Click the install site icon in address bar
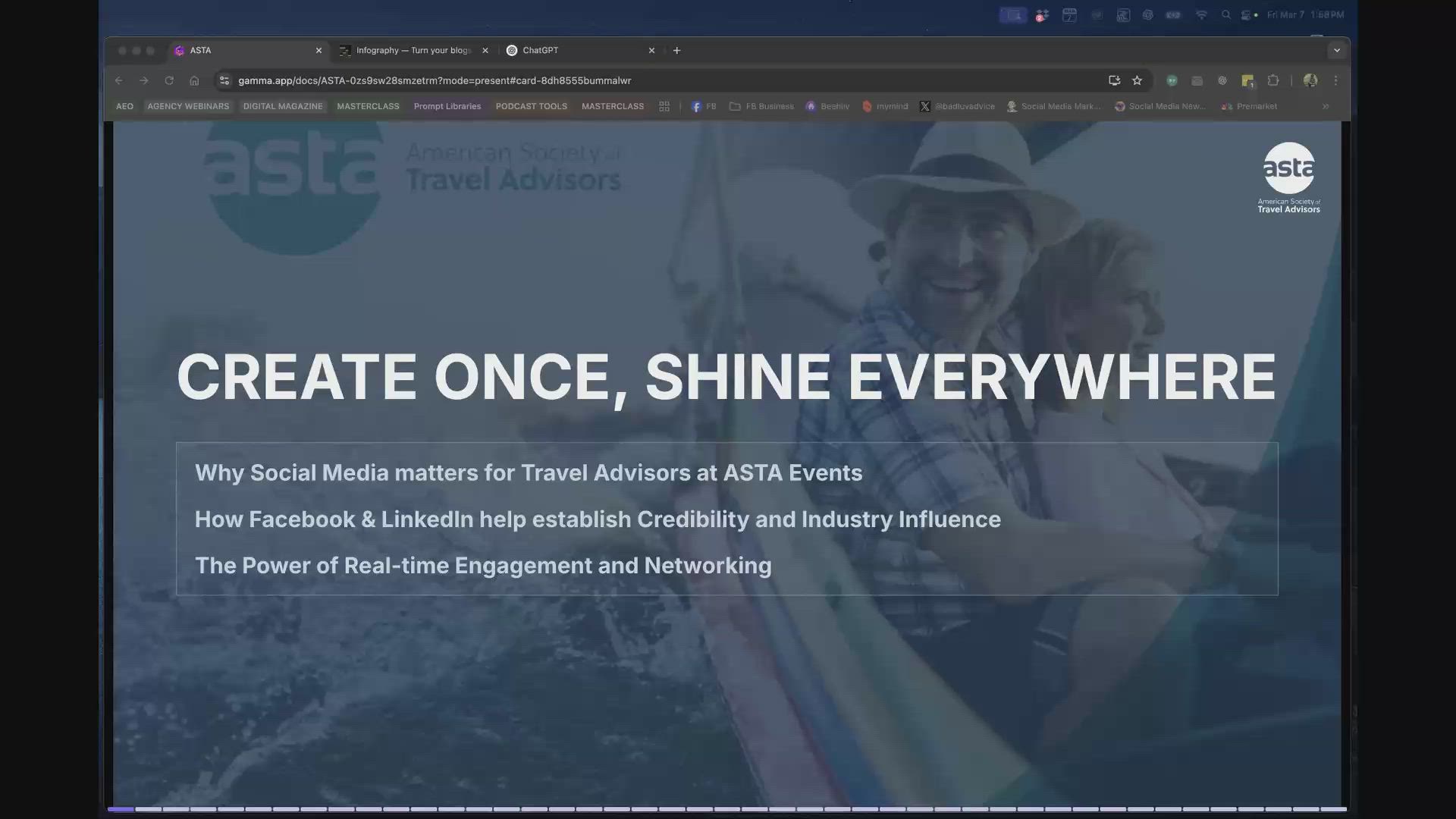 [x=1114, y=80]
